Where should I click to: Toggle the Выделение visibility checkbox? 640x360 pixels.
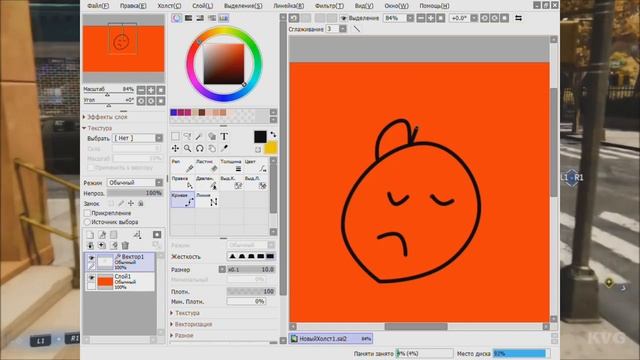coord(344,18)
